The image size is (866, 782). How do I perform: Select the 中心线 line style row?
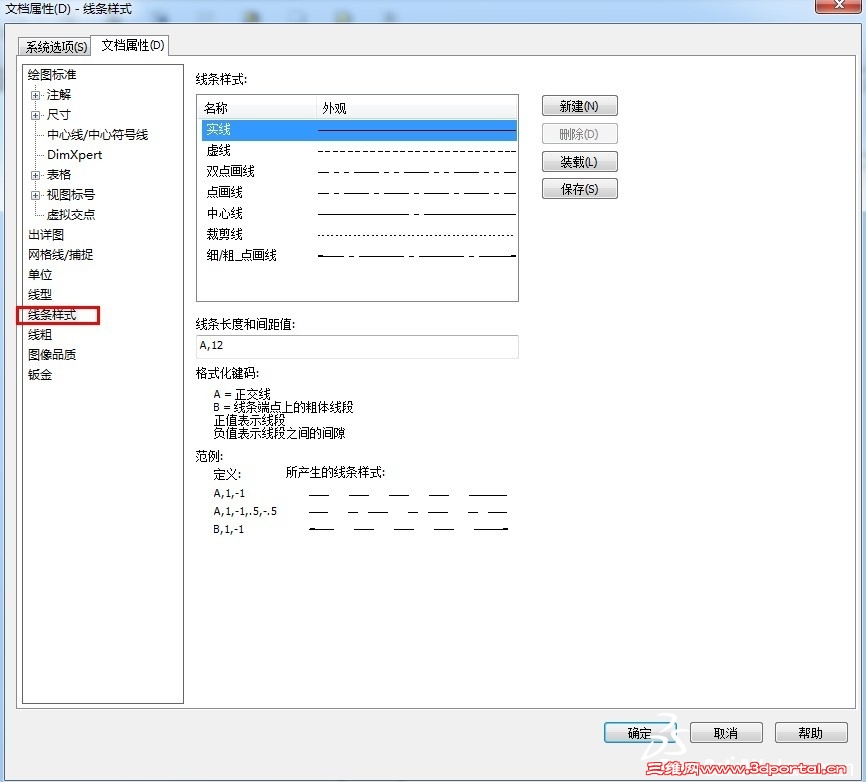coord(359,214)
